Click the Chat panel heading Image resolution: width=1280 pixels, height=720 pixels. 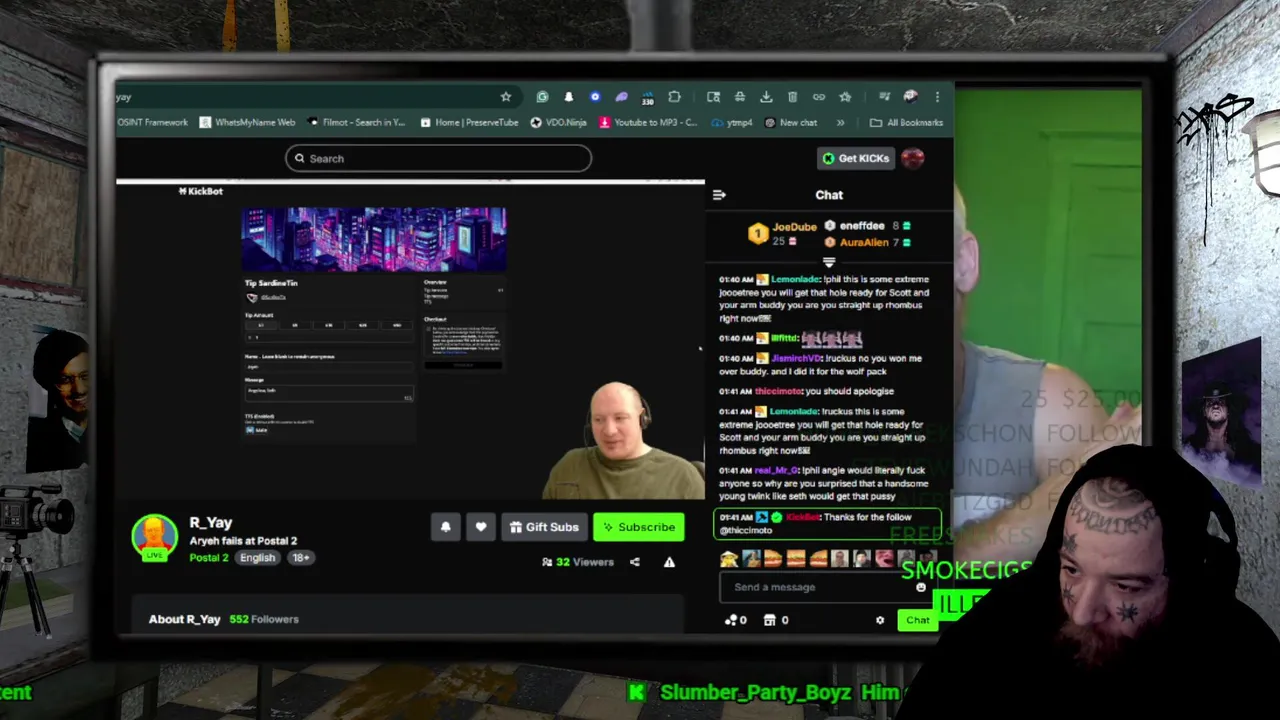tap(829, 195)
